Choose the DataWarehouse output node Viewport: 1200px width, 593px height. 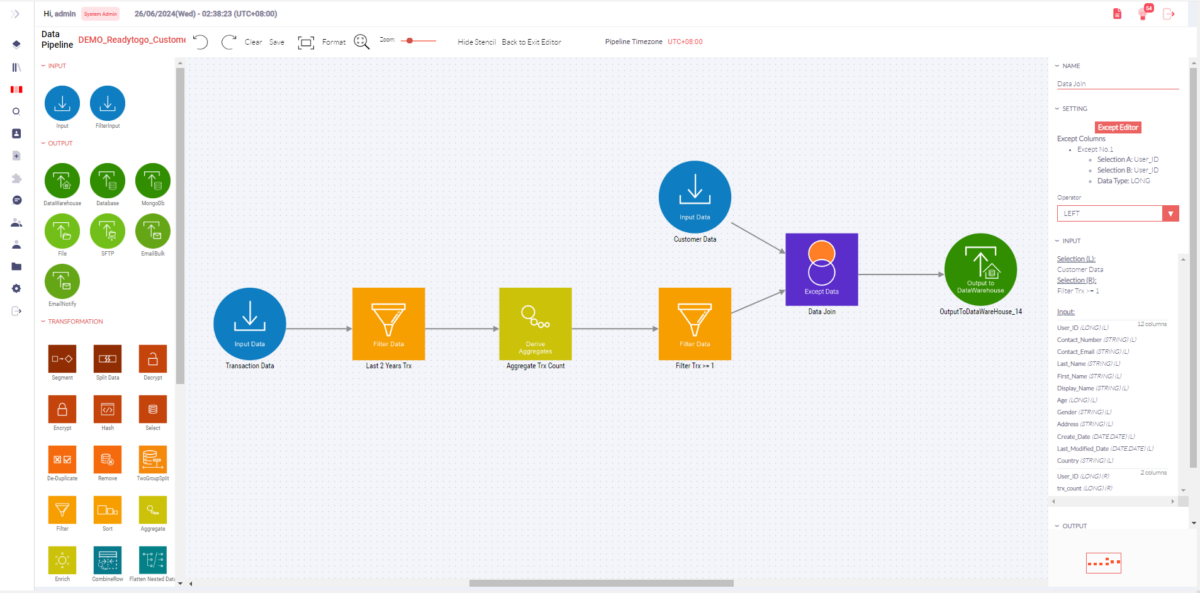coord(62,180)
